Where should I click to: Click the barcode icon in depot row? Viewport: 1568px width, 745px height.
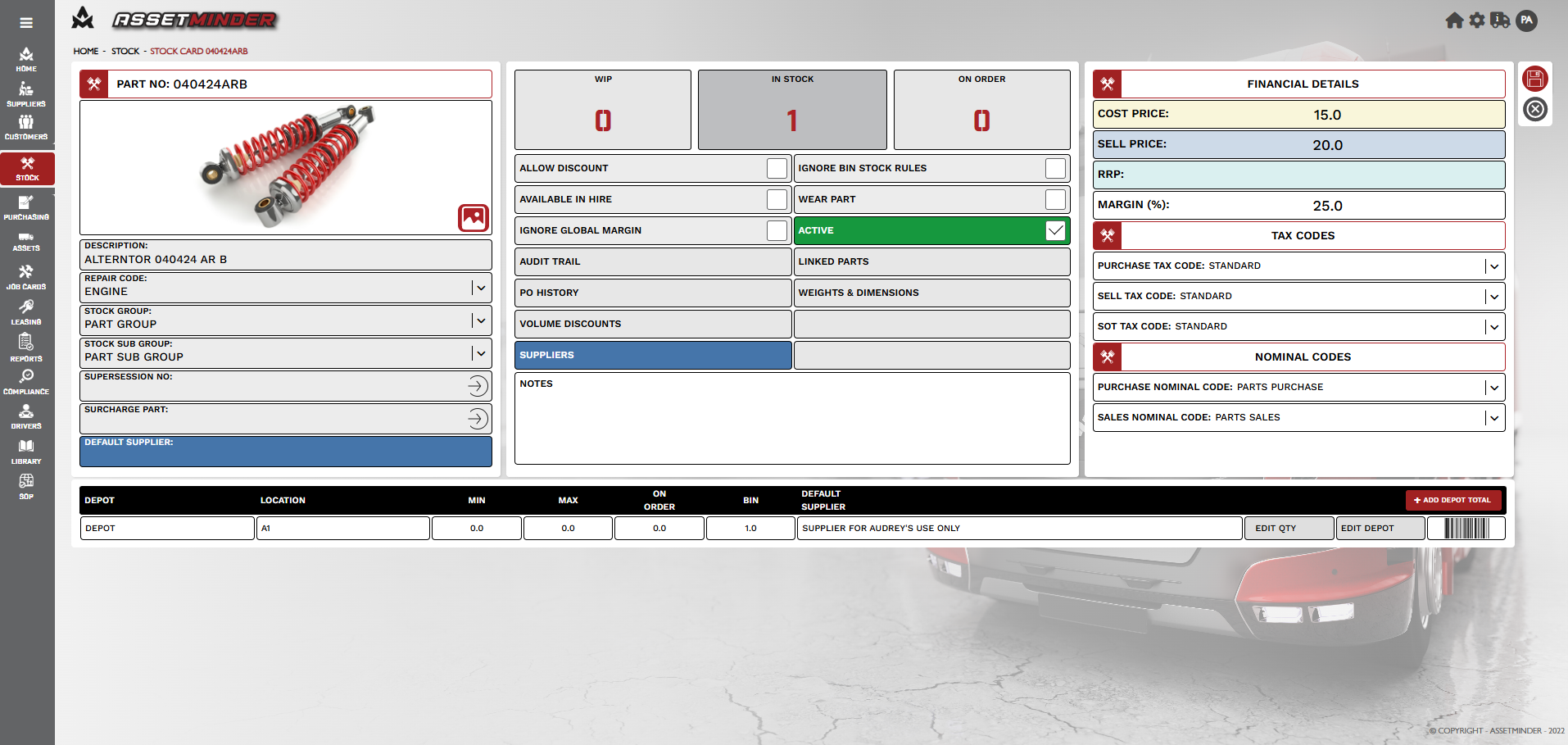1466,529
